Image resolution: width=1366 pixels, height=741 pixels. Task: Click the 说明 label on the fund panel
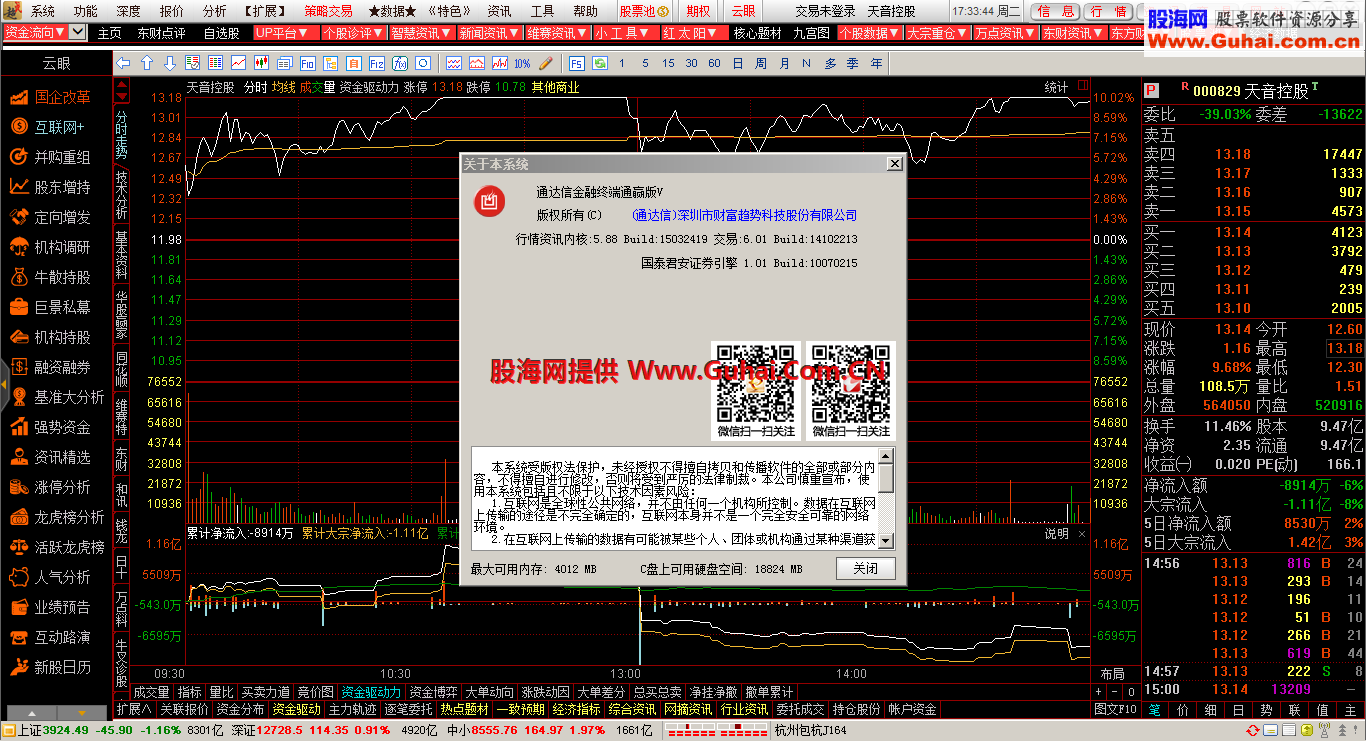tap(1057, 534)
